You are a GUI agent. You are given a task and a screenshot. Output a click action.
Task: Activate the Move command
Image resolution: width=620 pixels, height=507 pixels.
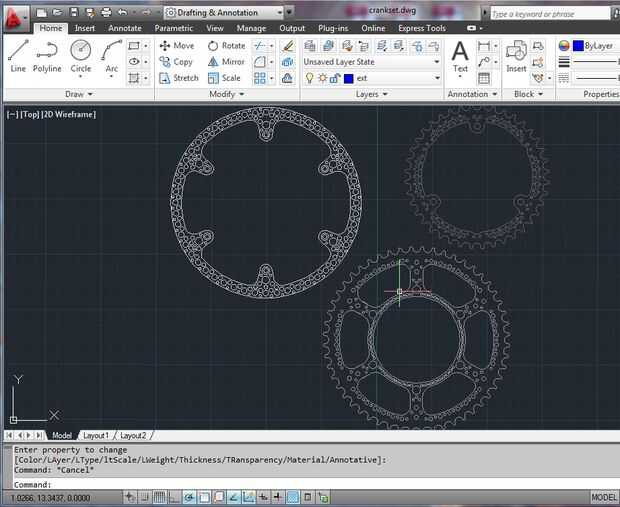point(177,46)
